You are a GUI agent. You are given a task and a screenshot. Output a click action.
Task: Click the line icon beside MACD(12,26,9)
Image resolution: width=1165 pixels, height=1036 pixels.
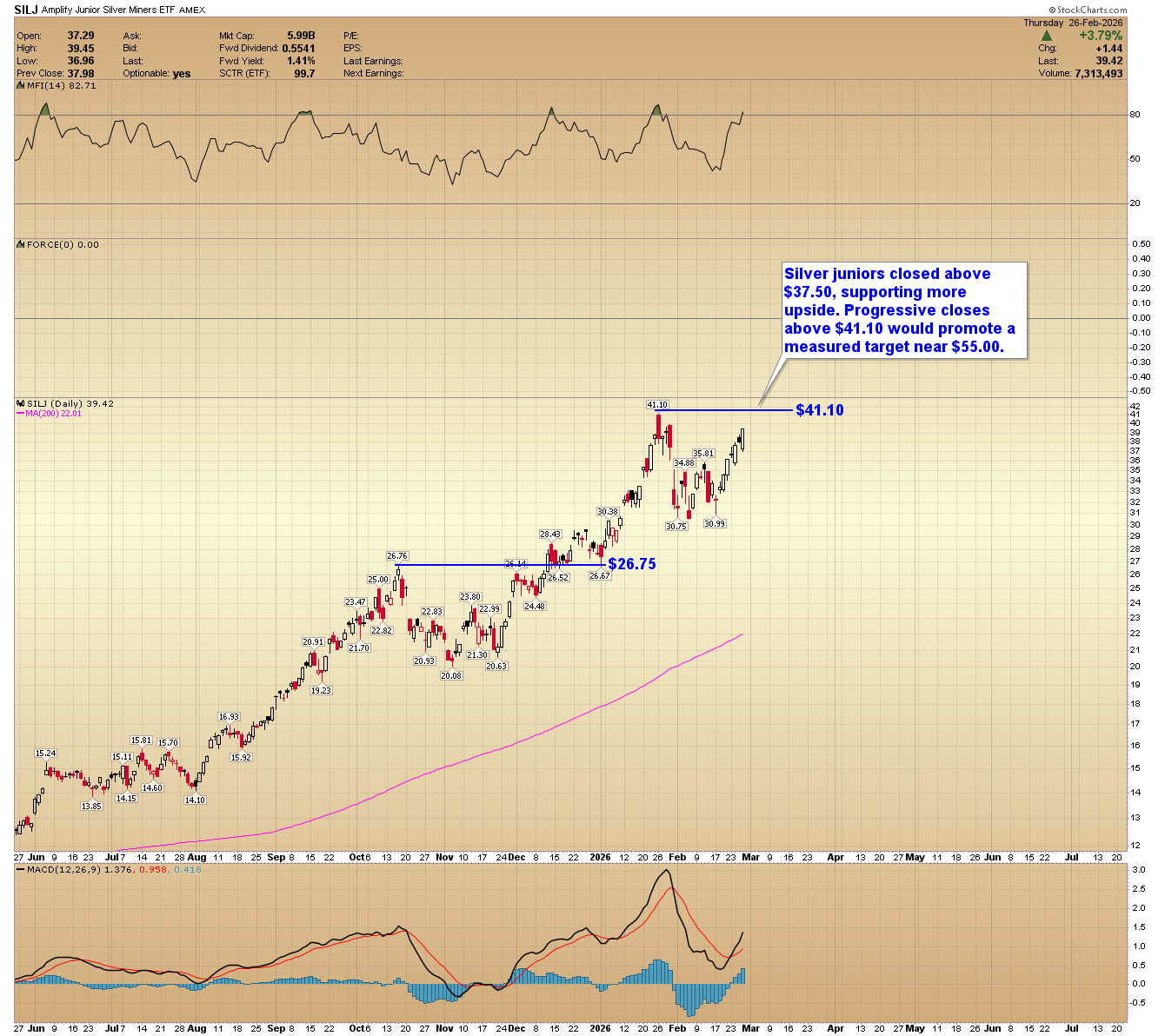[21, 869]
